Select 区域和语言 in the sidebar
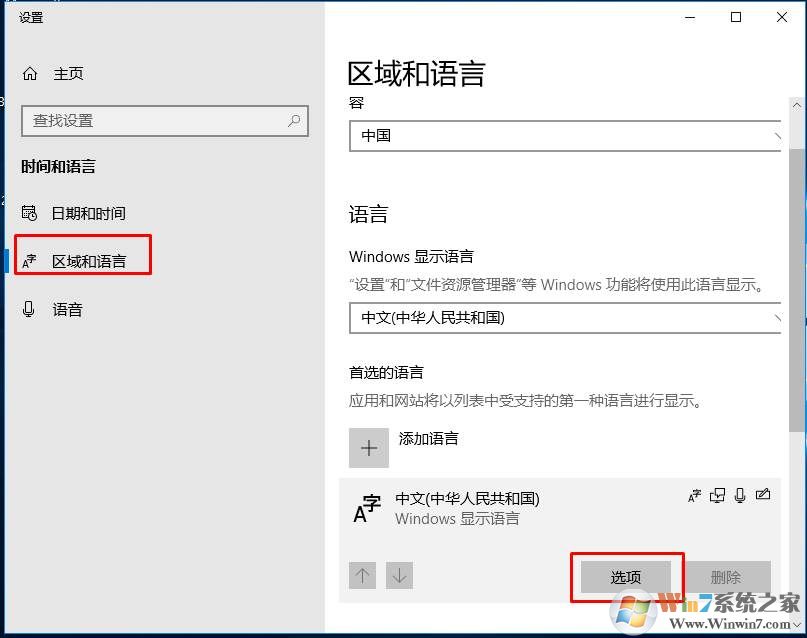The width and height of the screenshot is (807, 638). point(88,261)
